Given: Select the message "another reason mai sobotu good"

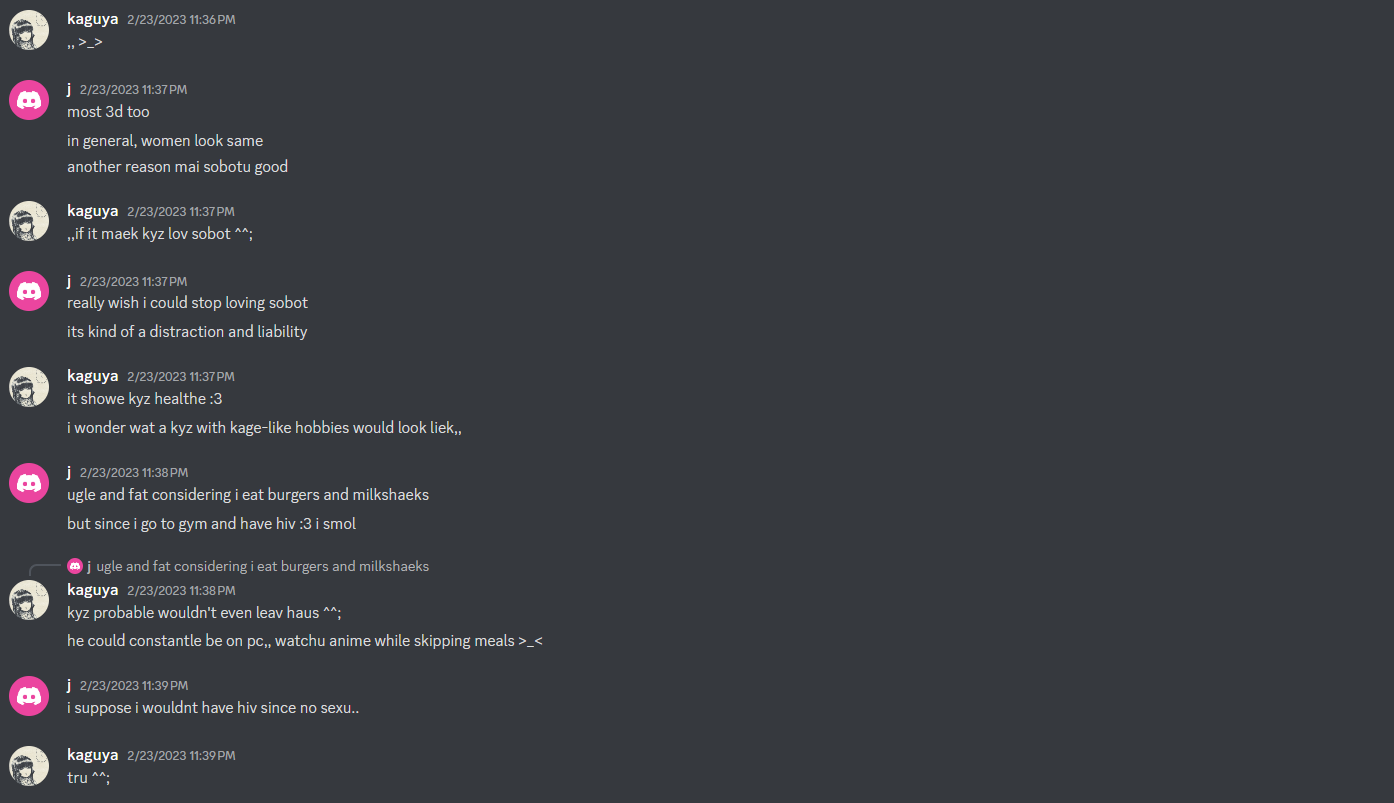Looking at the screenshot, I should click(x=177, y=167).
